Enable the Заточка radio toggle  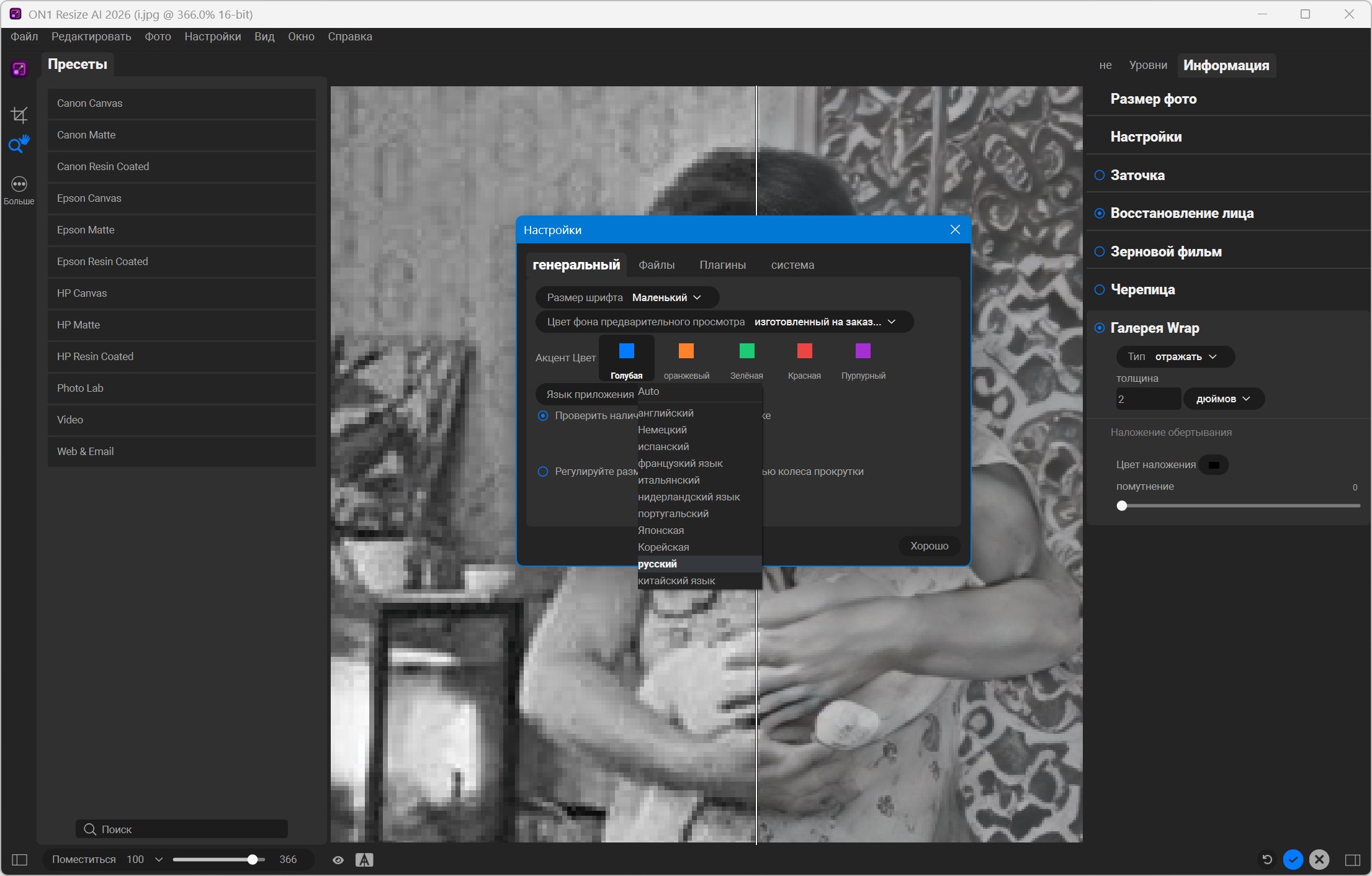[1100, 175]
